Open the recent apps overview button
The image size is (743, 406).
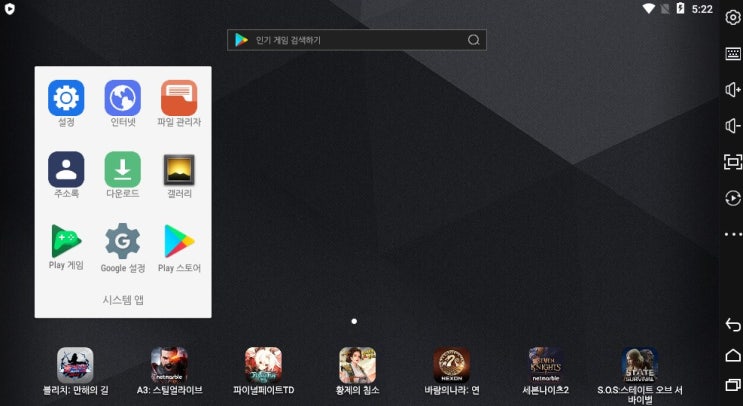pyautogui.click(x=733, y=385)
